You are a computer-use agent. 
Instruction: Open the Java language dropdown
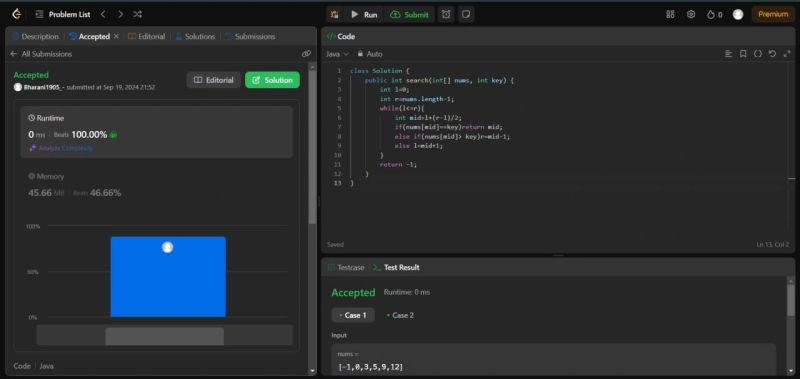tap(337, 54)
